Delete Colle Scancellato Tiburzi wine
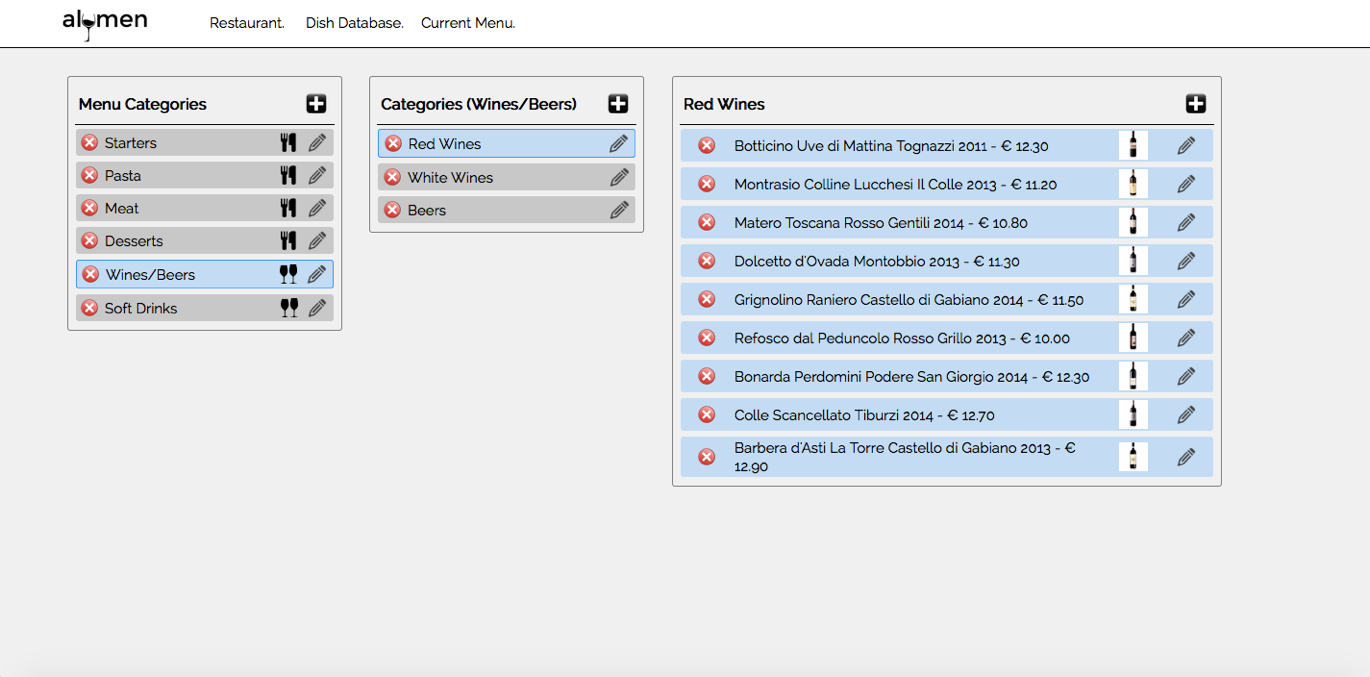The width and height of the screenshot is (1370, 677). tap(706, 415)
